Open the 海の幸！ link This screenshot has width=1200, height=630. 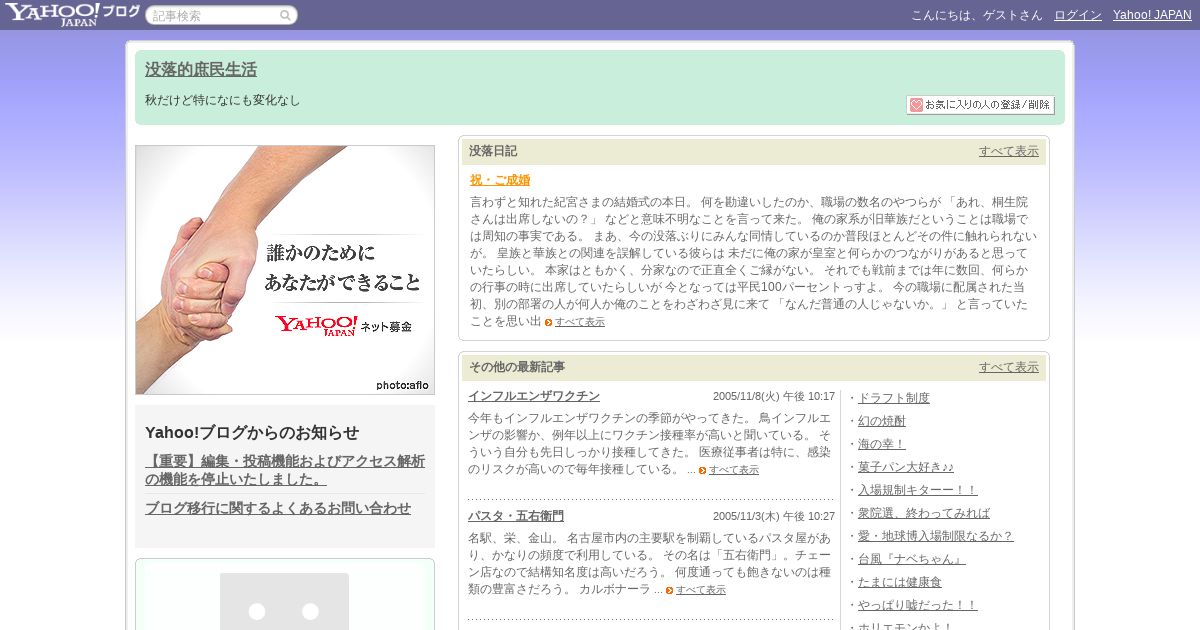[x=882, y=444]
